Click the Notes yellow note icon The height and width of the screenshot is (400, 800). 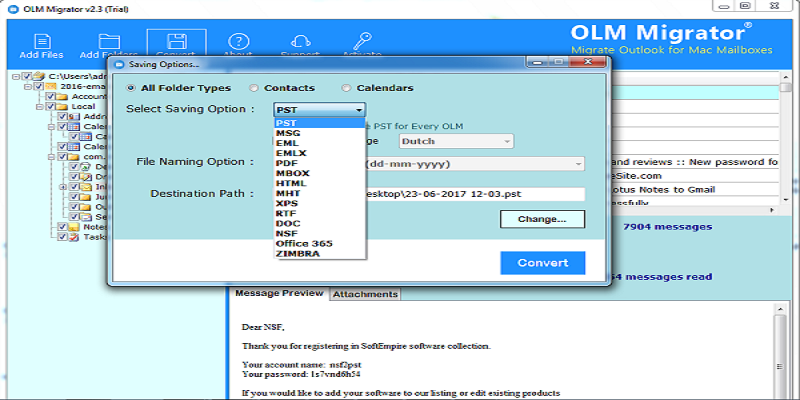74,227
